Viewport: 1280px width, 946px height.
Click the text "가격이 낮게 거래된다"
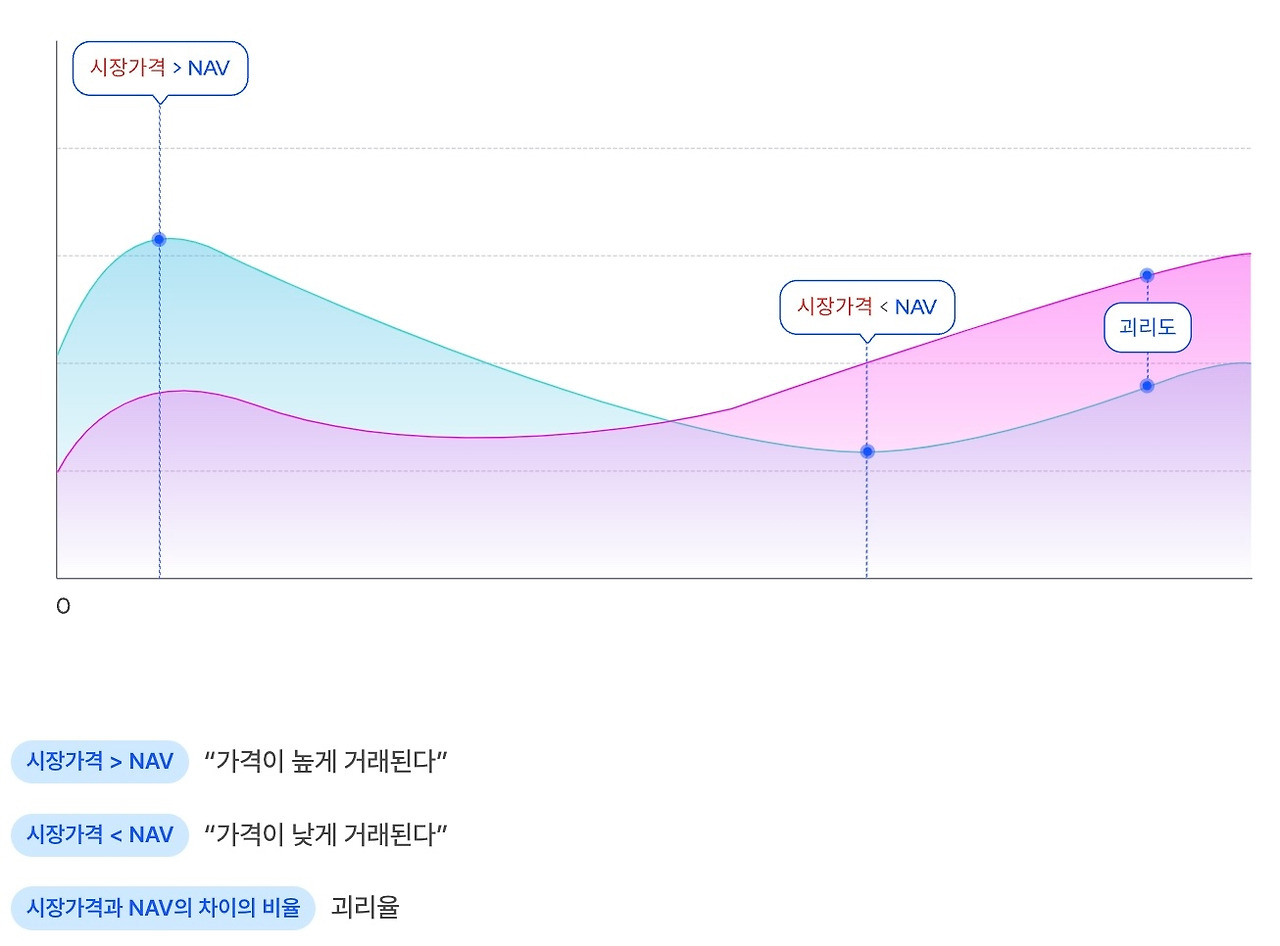[325, 834]
